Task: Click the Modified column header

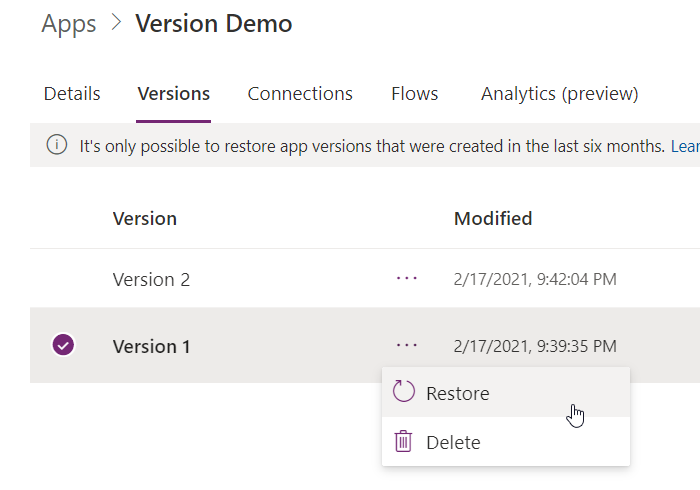Action: pyautogui.click(x=493, y=219)
